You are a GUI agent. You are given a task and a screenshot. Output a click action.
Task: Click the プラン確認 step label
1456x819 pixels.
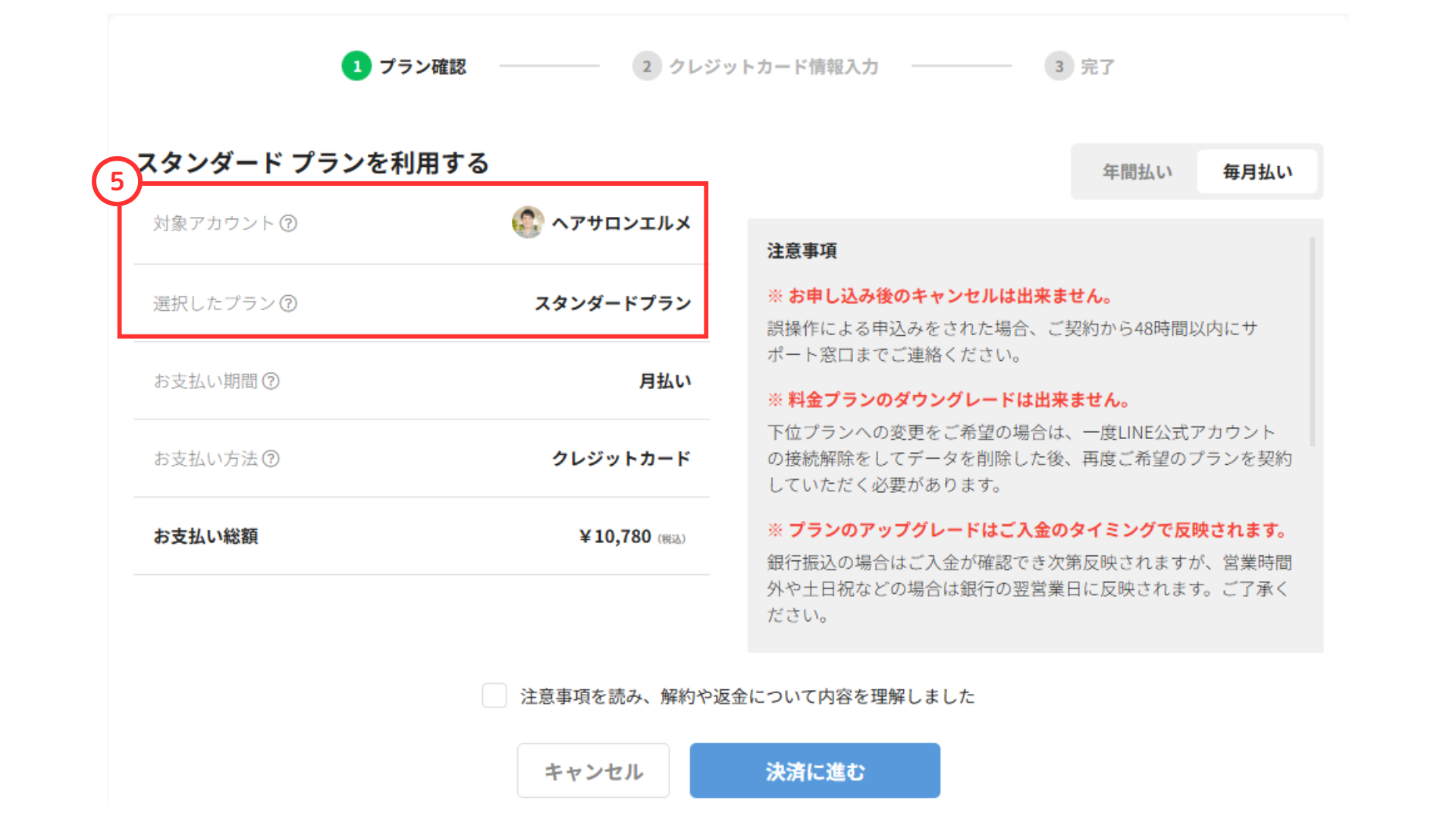point(422,67)
